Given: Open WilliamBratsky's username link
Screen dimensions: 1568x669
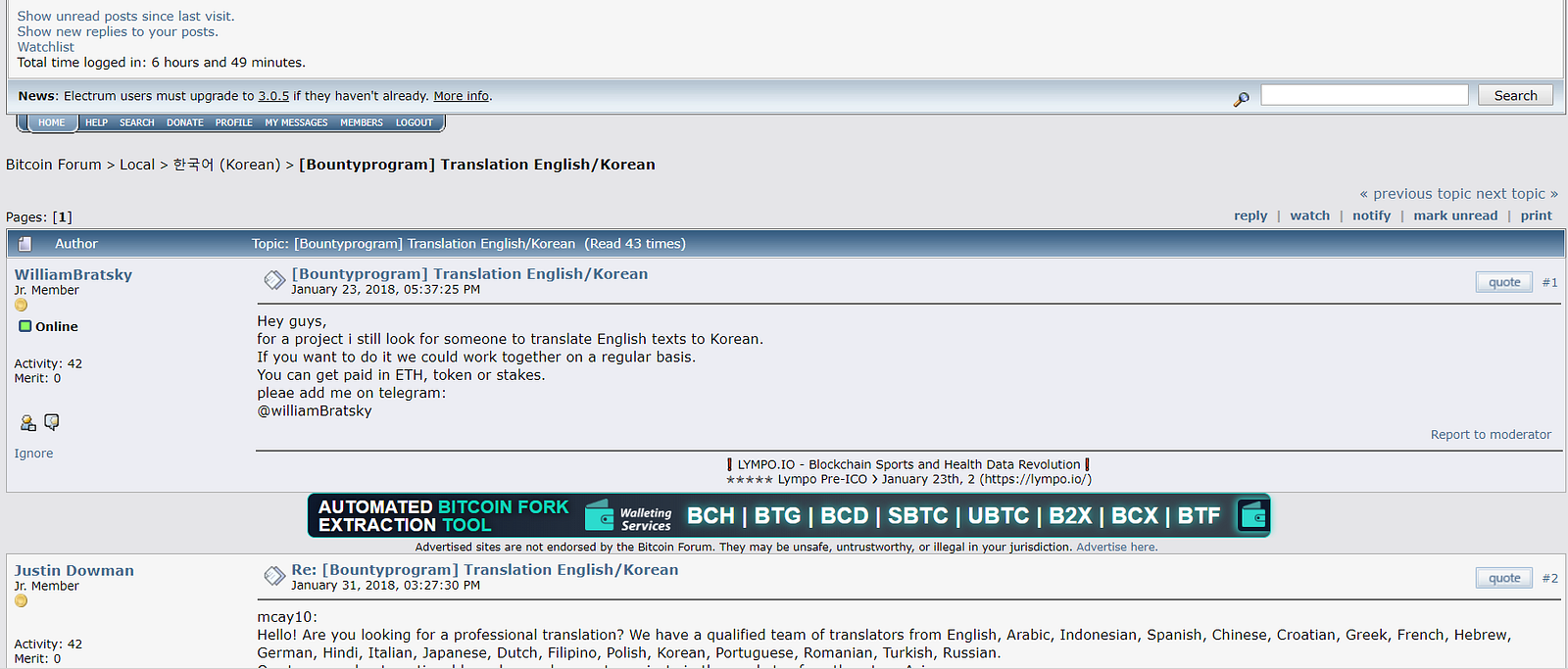Looking at the screenshot, I should [x=73, y=275].
